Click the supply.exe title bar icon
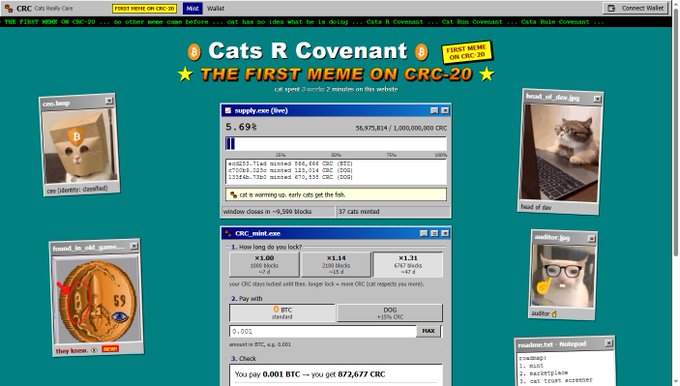The image size is (680, 386). [228, 111]
